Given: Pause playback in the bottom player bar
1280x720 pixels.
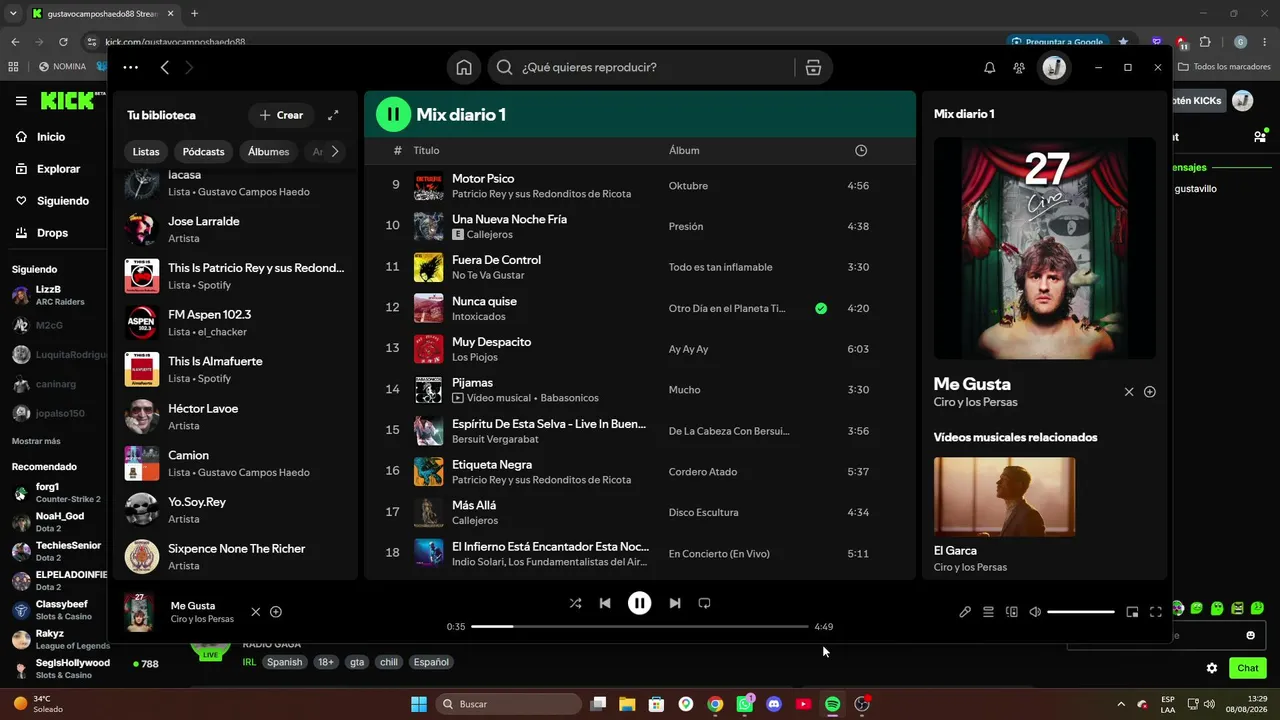Looking at the screenshot, I should click(x=639, y=603).
